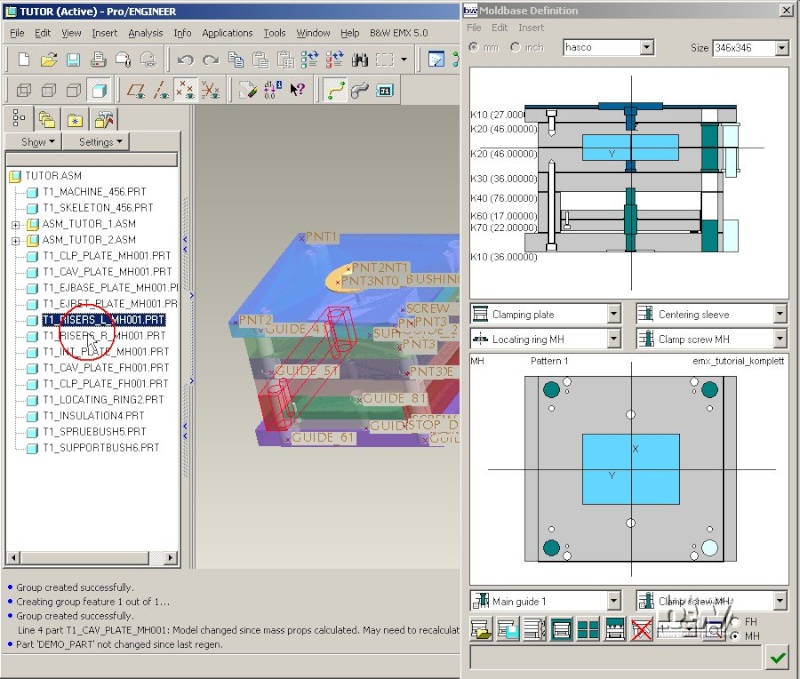Open the connections tab with hammer icon
The image size is (800, 679).
(104, 119)
